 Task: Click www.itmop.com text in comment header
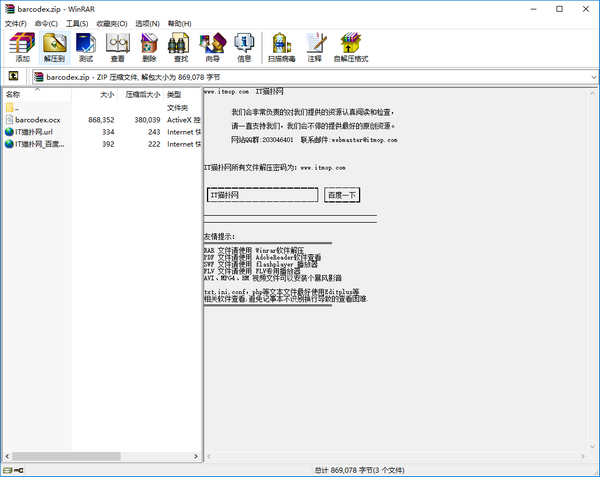[x=226, y=92]
